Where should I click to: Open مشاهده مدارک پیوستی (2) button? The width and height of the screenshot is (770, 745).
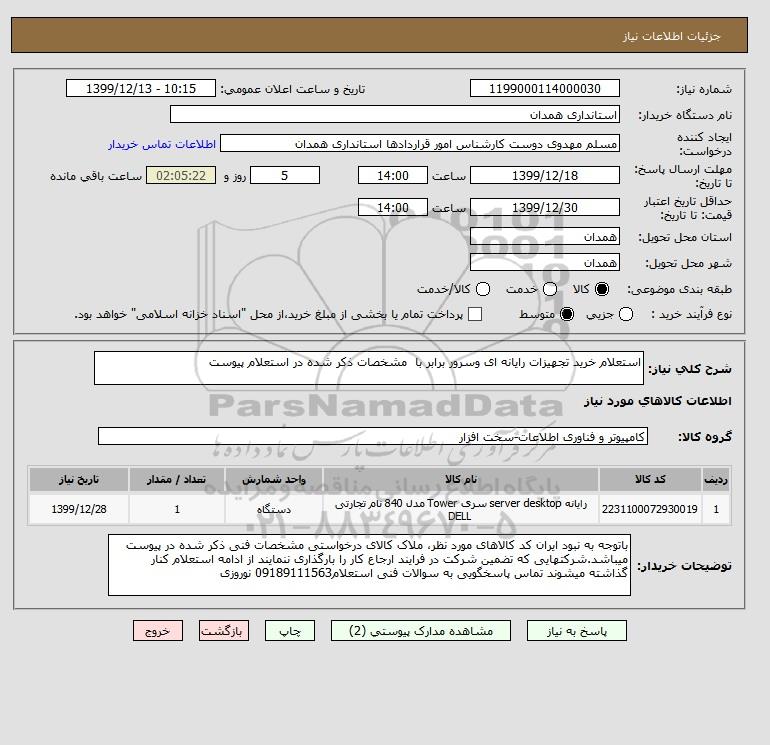[x=421, y=631]
